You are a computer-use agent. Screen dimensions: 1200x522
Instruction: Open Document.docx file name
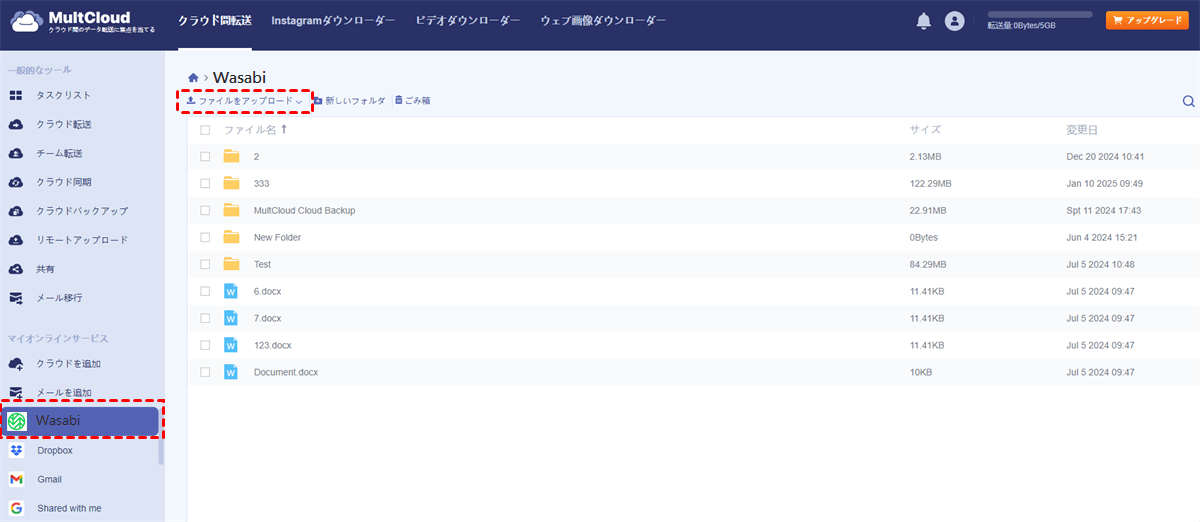[286, 372]
